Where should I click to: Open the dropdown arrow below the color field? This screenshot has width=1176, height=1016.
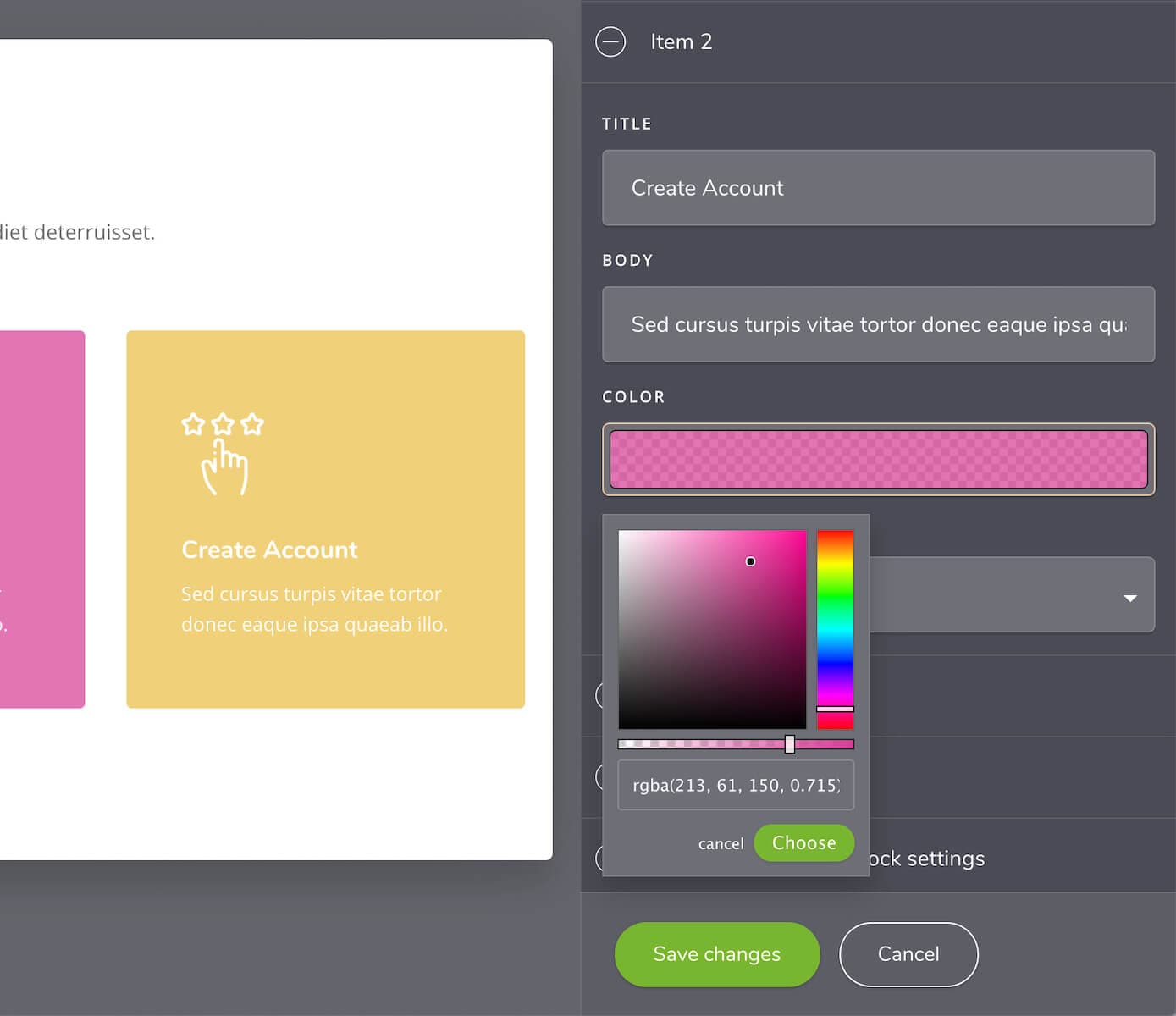[x=1129, y=598]
